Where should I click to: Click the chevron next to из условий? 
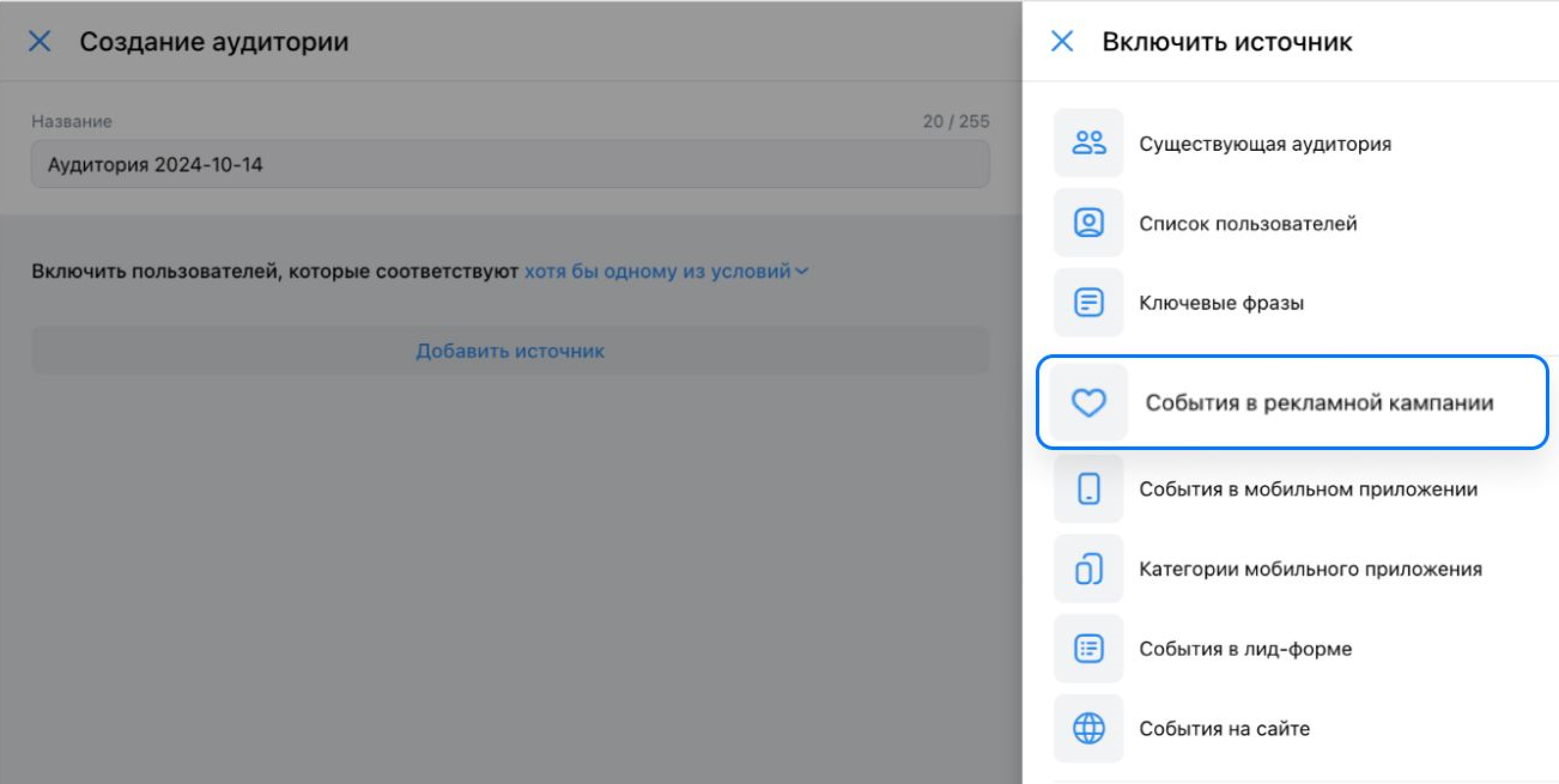click(801, 271)
